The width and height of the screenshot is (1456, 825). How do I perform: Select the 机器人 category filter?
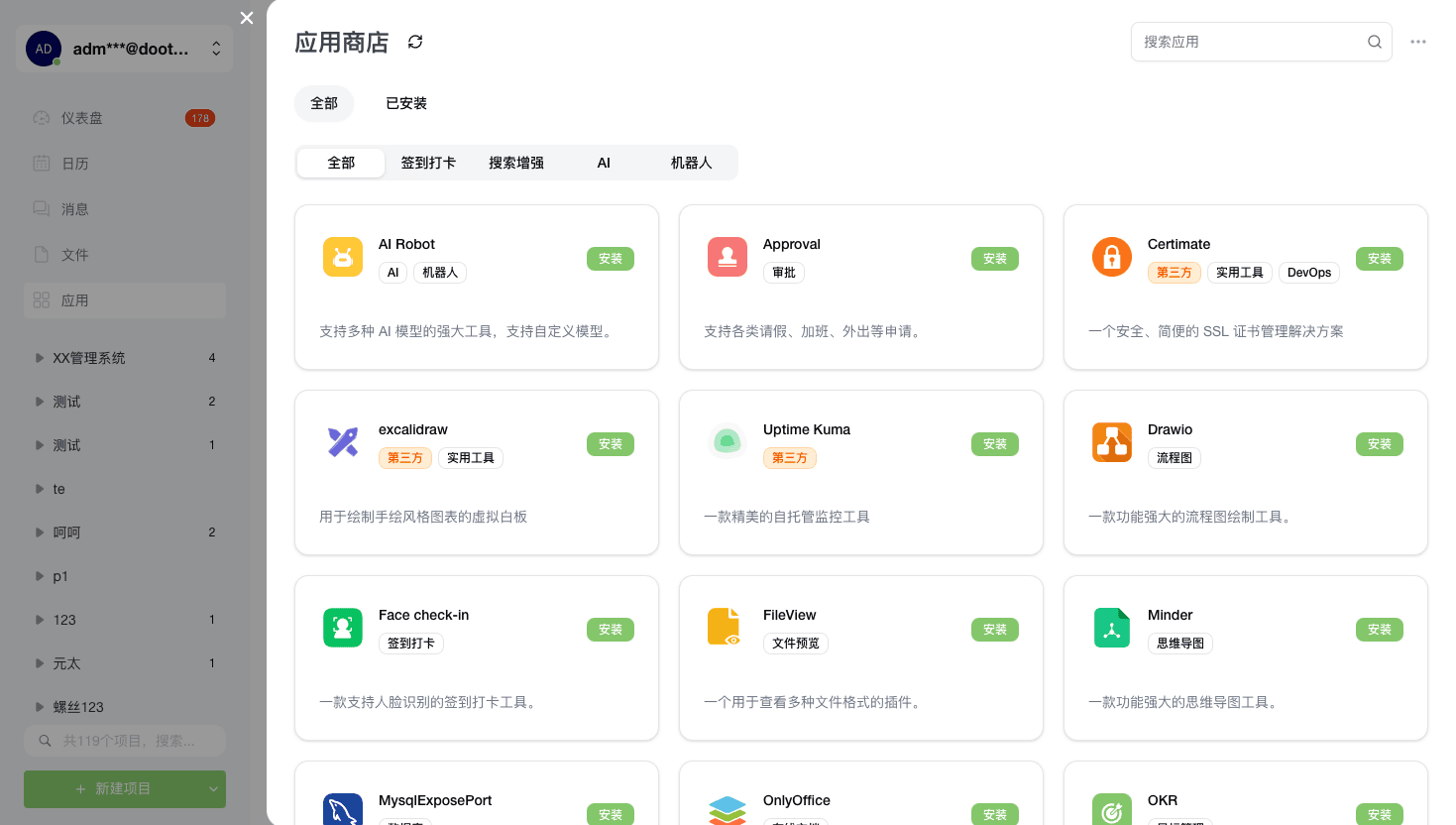coord(691,163)
